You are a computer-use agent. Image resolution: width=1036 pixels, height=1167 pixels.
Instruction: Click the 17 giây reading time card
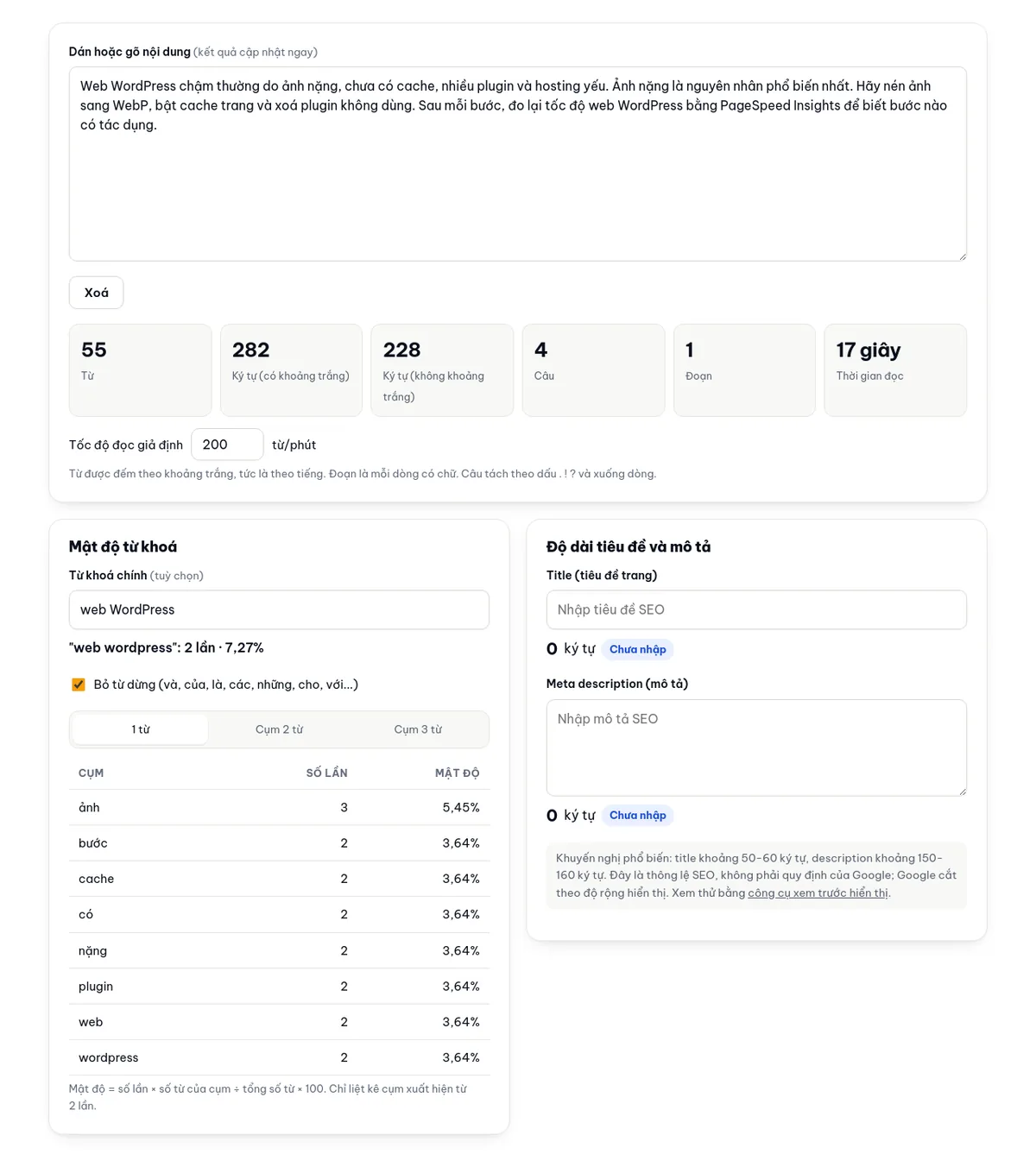895,370
